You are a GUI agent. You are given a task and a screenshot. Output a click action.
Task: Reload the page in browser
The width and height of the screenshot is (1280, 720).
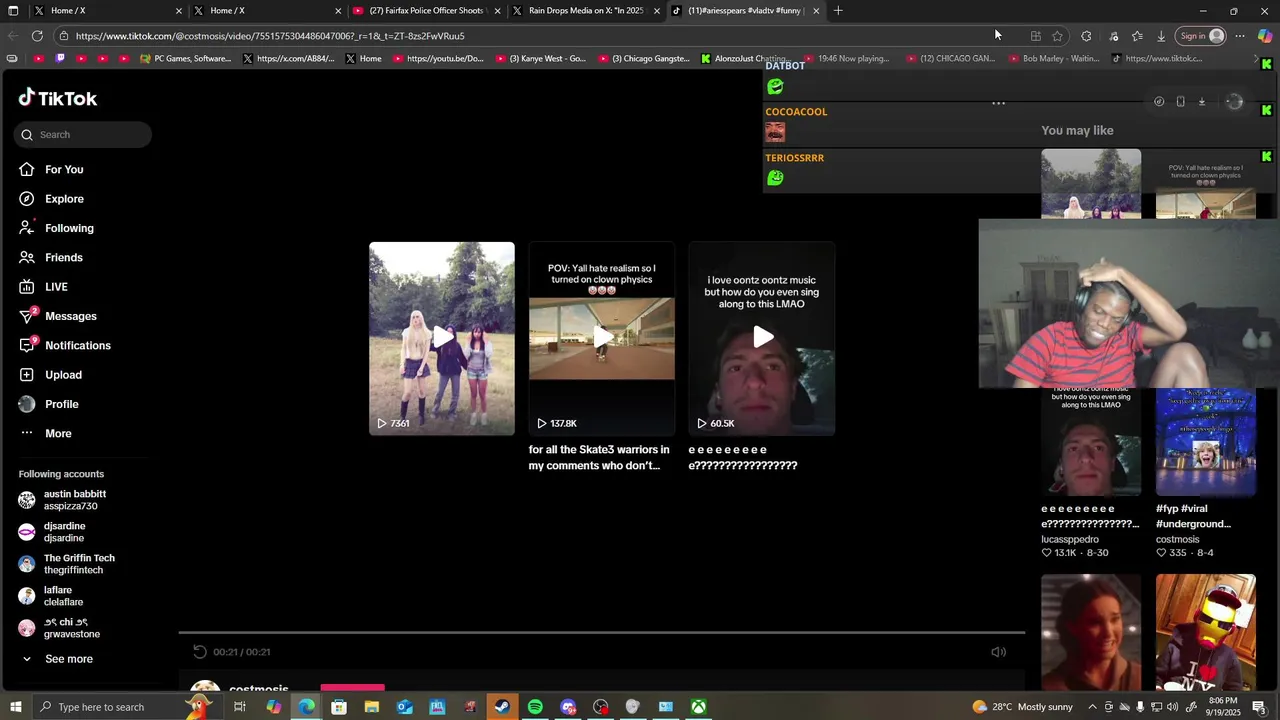coord(37,36)
